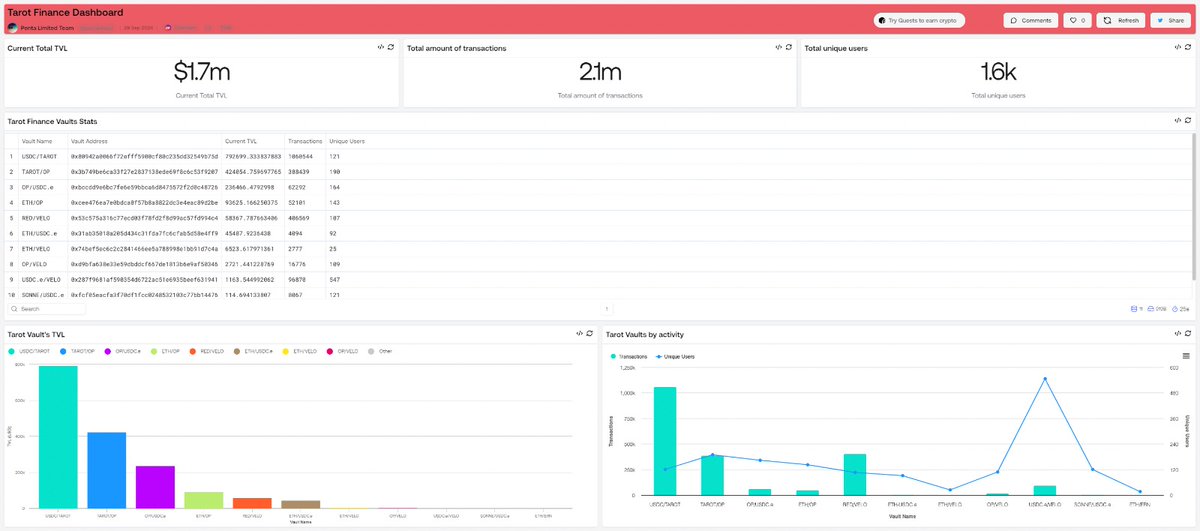1200x531 pixels.
Task: Toggle Unique Users series in activity legend
Action: (x=674, y=356)
